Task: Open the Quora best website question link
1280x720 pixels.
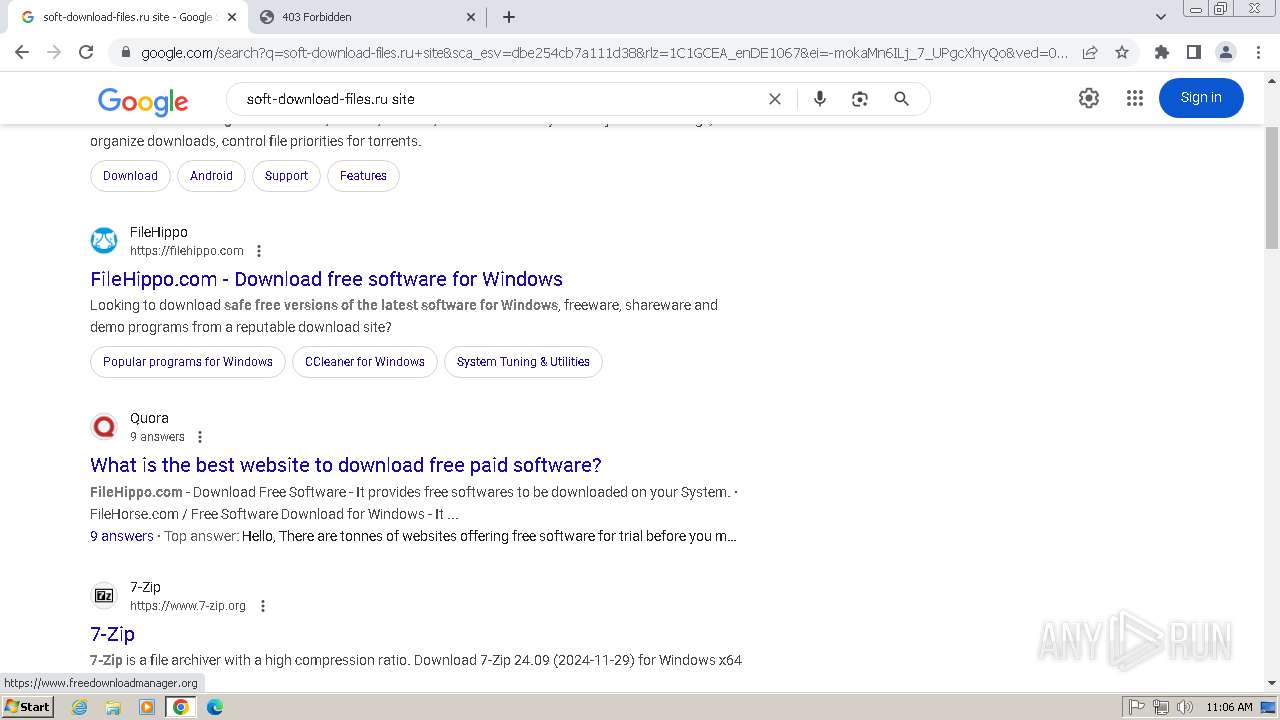Action: coord(346,465)
